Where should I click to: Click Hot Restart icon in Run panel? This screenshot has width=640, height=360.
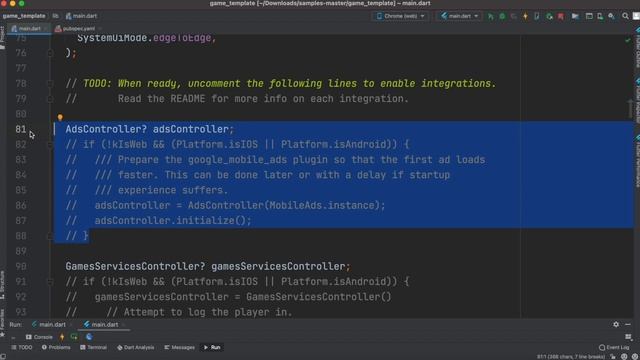(x=74, y=337)
